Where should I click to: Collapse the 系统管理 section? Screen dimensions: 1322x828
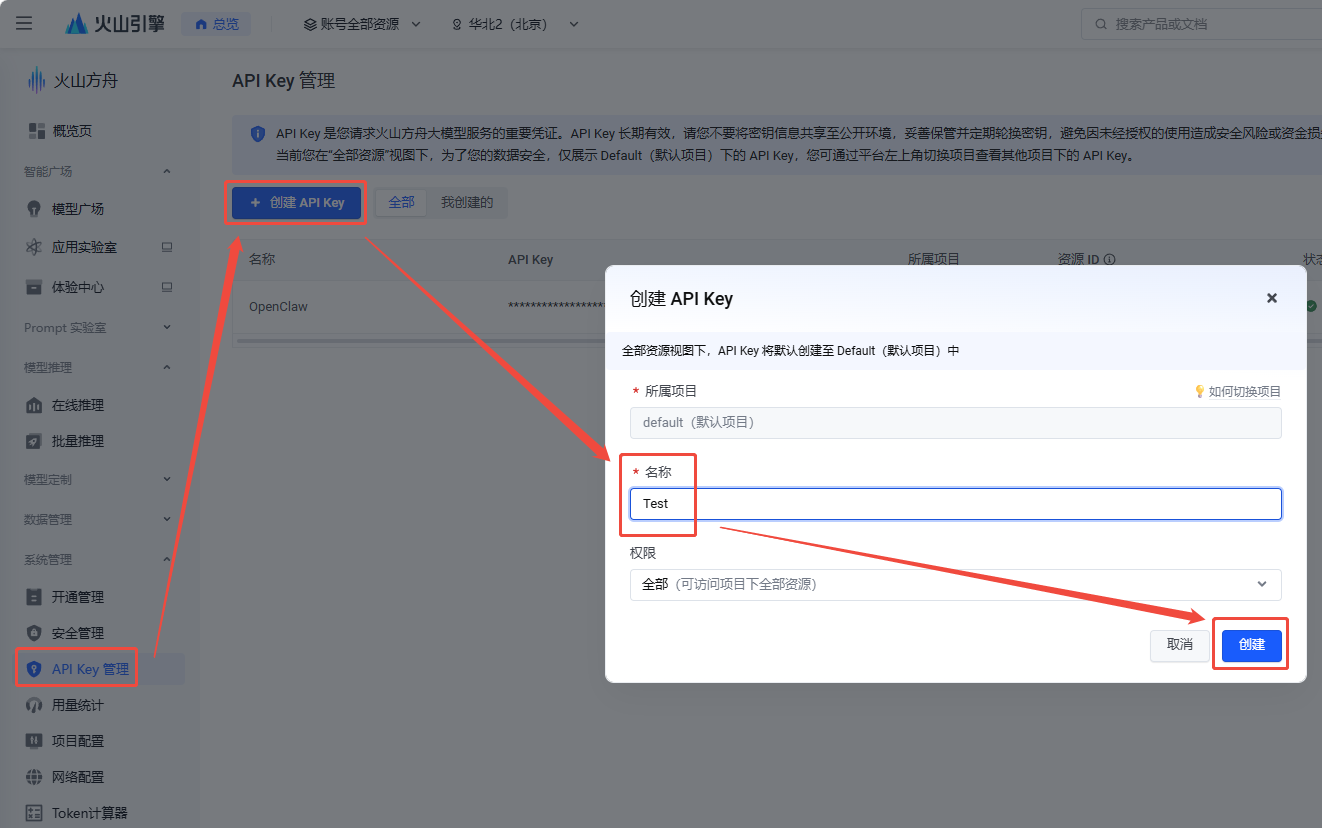(167, 559)
